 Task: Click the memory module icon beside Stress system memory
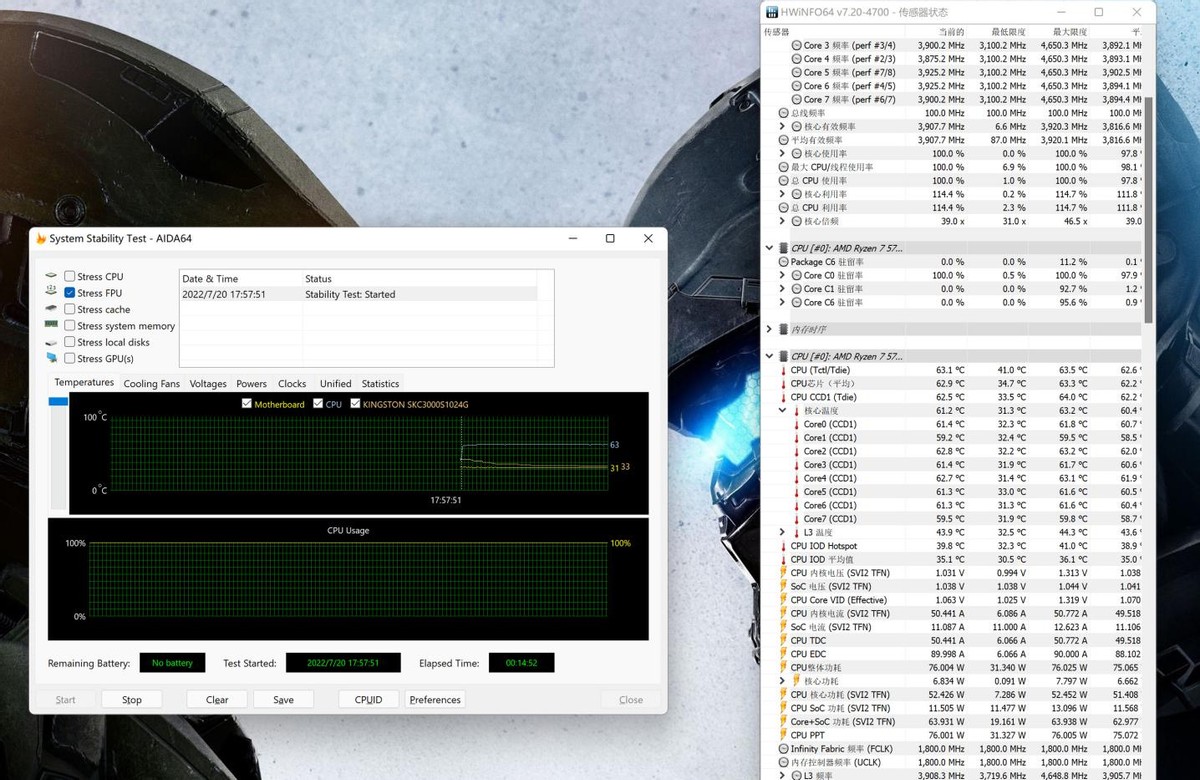click(50, 325)
